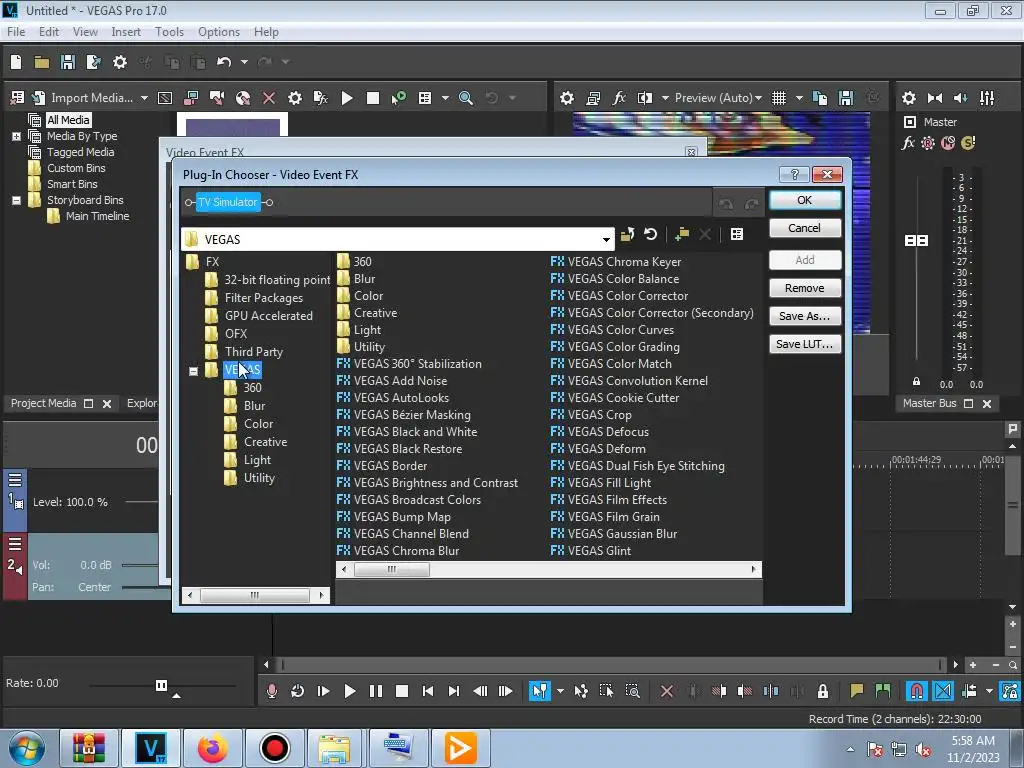Open project properties gear in main toolbar
The height and width of the screenshot is (768, 1024).
tap(120, 62)
